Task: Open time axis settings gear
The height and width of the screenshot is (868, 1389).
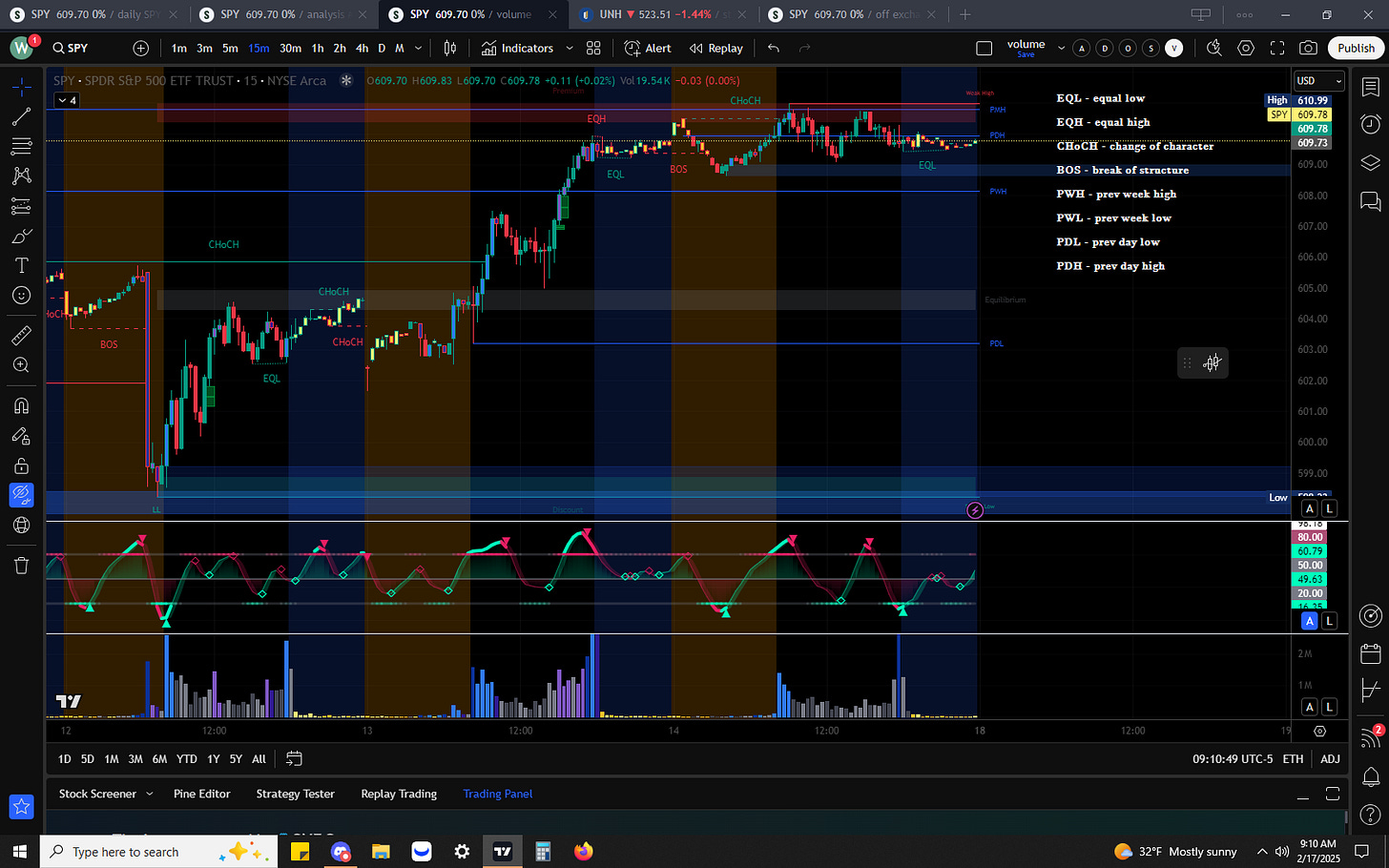Action: coord(1319,731)
